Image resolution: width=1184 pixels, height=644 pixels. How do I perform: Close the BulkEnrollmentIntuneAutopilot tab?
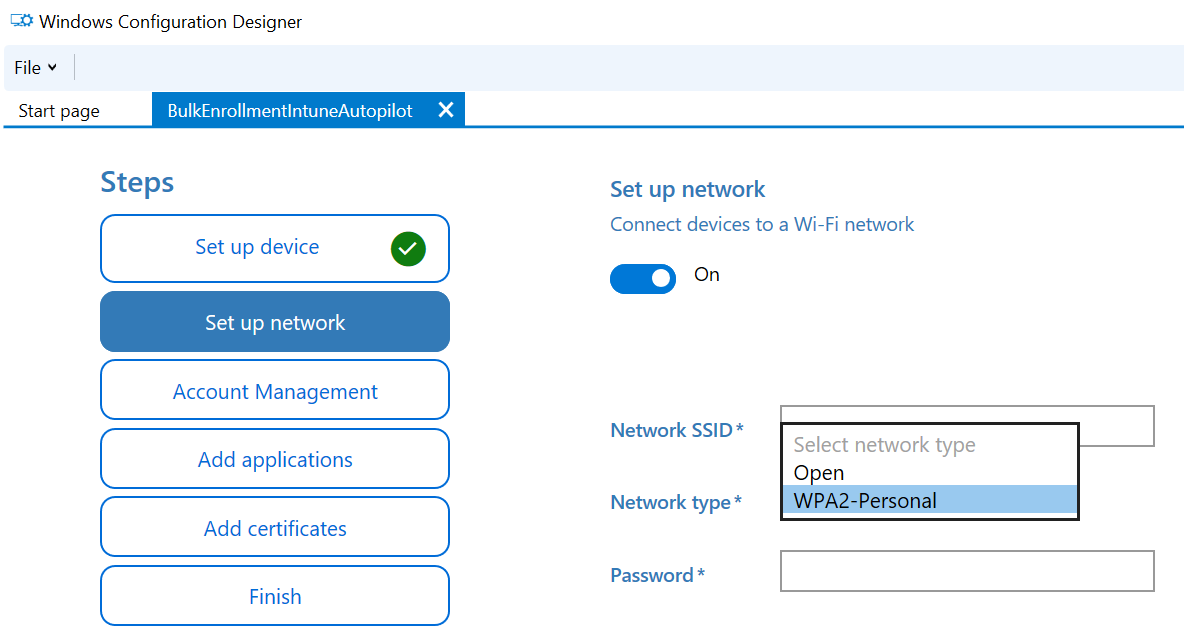coord(446,110)
